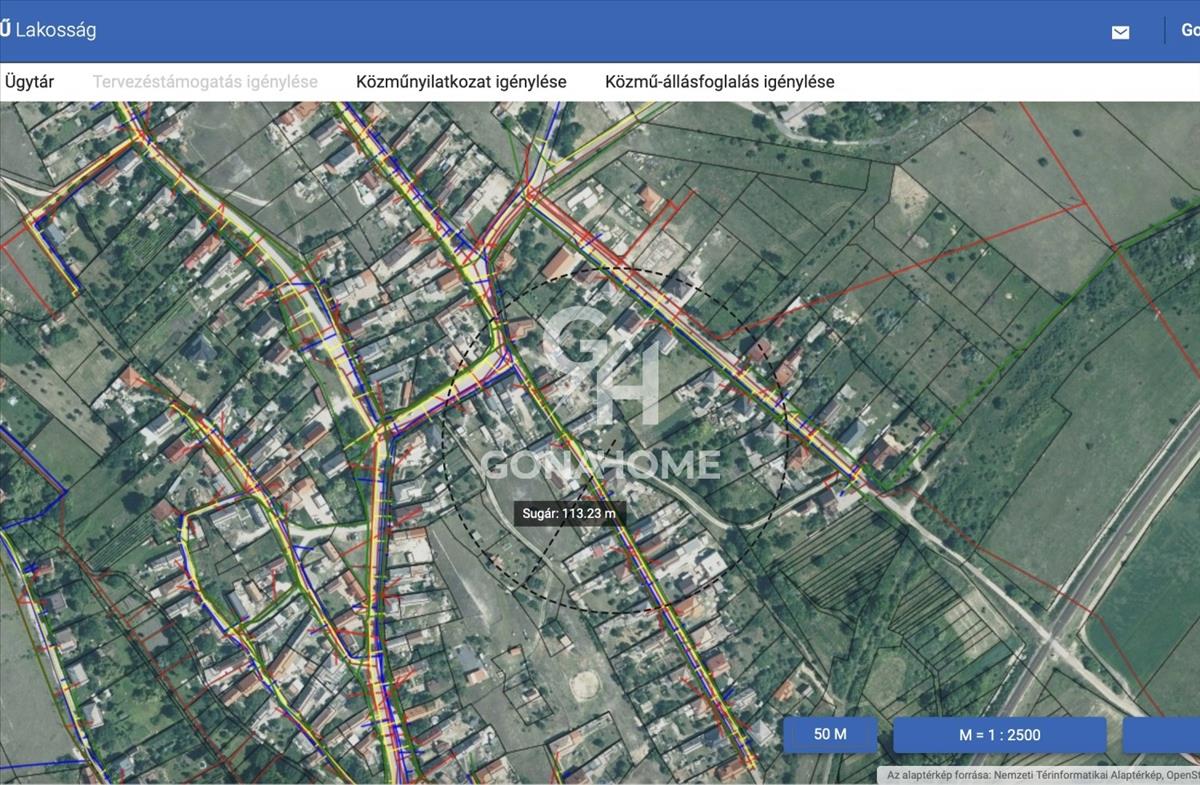Screen dimensions: 1200x785
Task: Click the round dirt clearing on the map
Action: (x=584, y=685)
